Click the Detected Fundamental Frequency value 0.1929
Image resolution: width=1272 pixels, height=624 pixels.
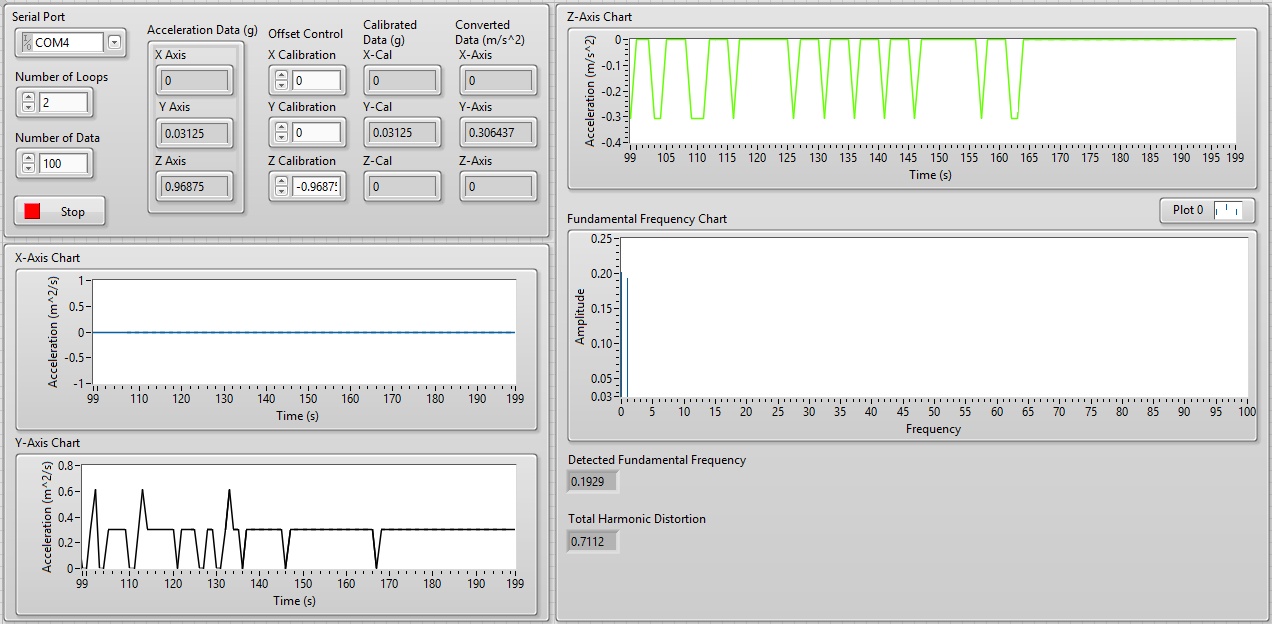click(593, 482)
